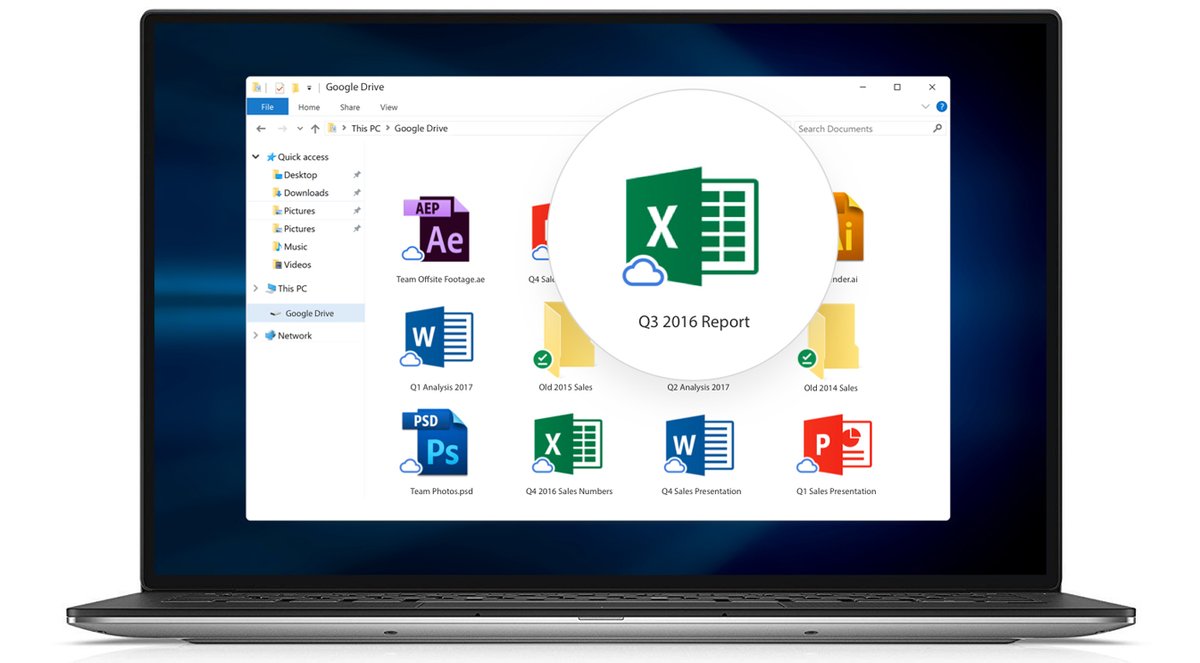This screenshot has height=663, width=1200.
Task: Expand the This PC tree node
Action: click(256, 289)
